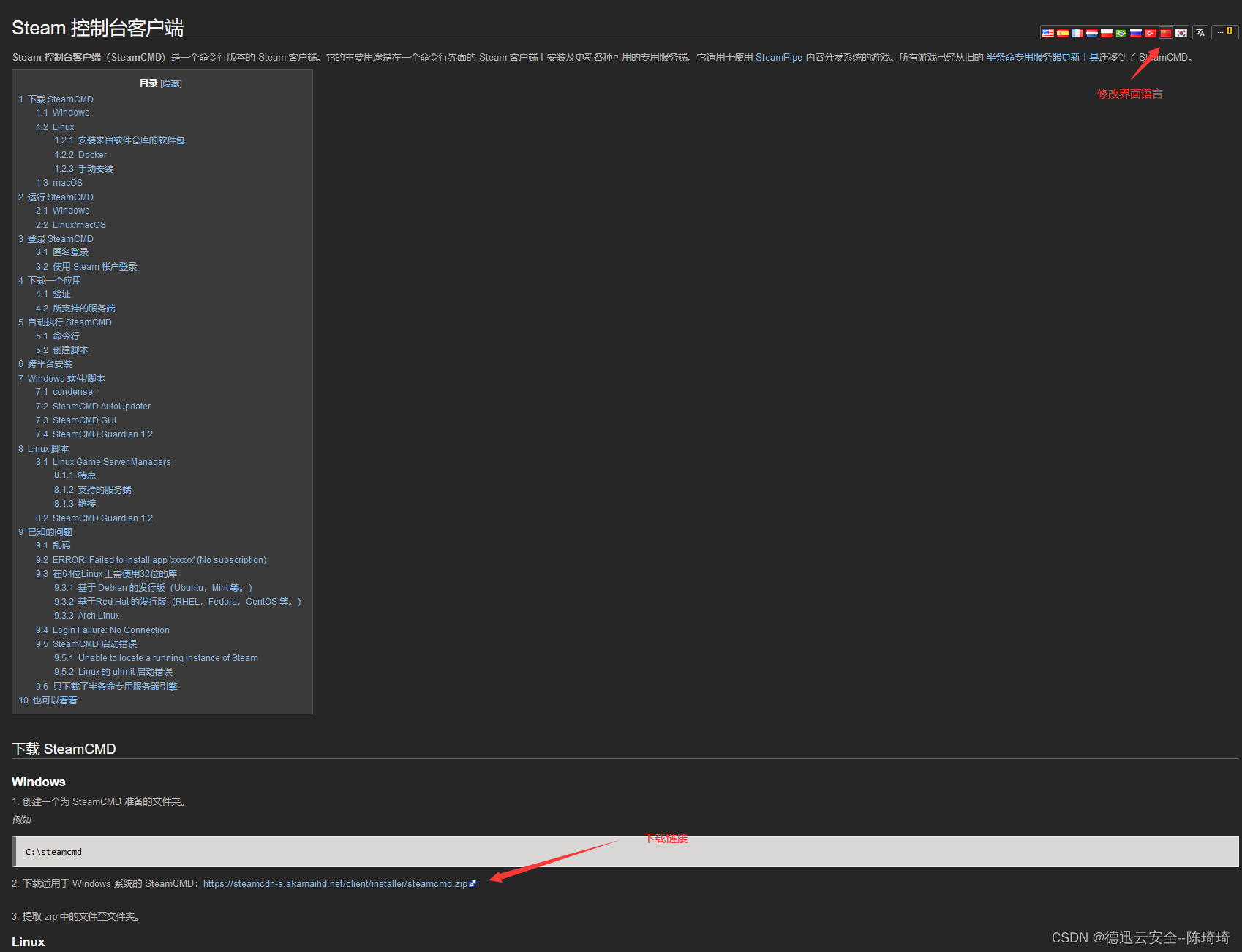1242x952 pixels.
Task: Go to contents entry 4.1 验证
Action: tap(53, 294)
